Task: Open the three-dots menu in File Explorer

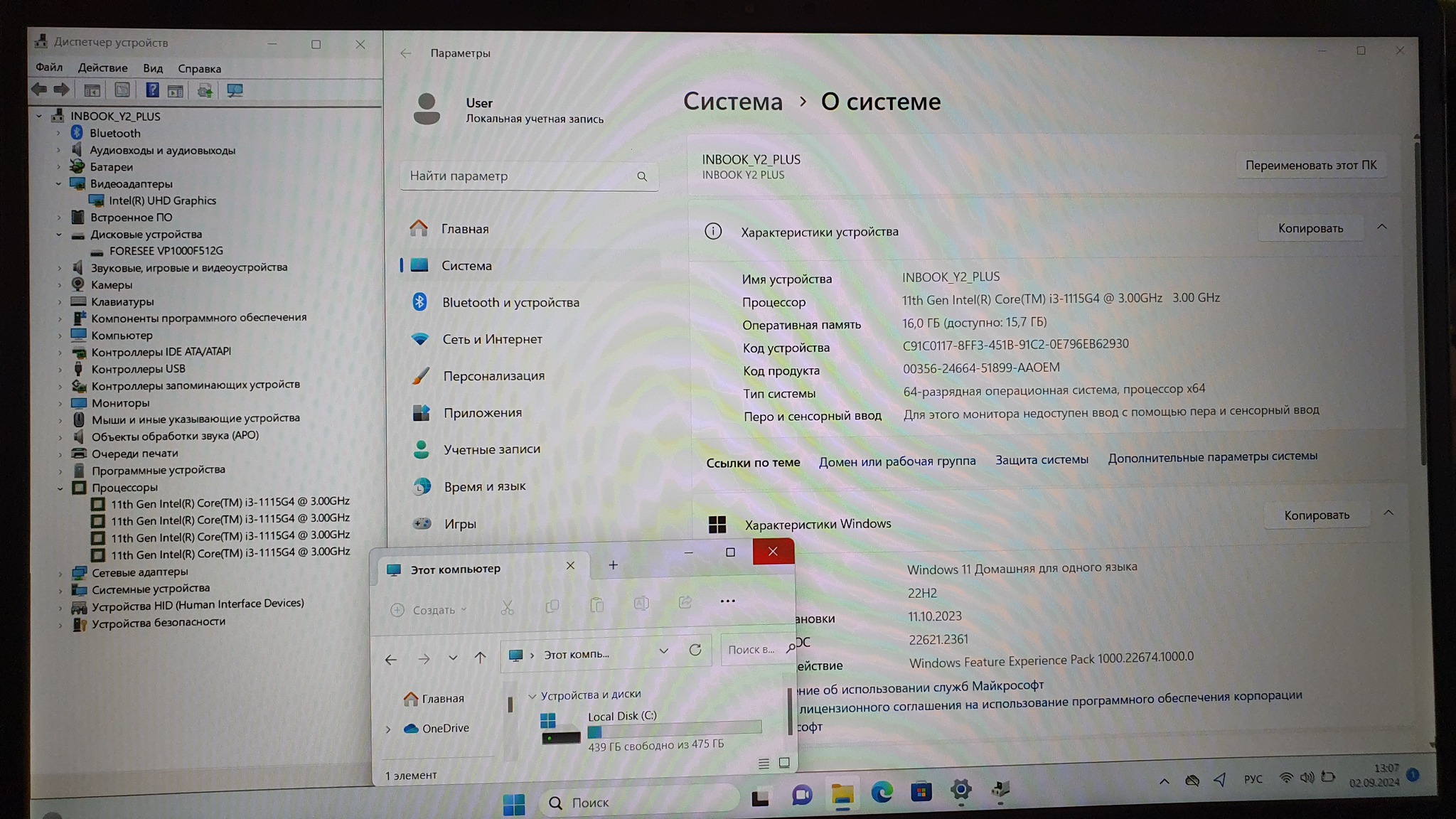Action: (x=727, y=601)
